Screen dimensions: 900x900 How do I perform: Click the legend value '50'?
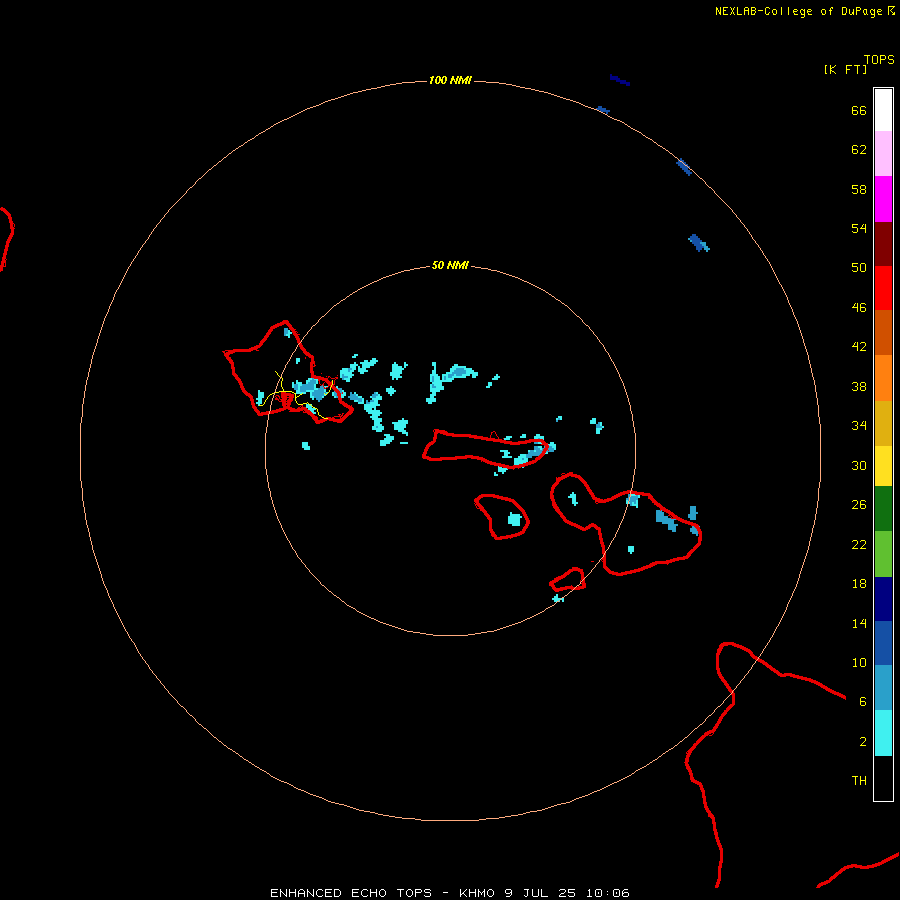tap(859, 268)
